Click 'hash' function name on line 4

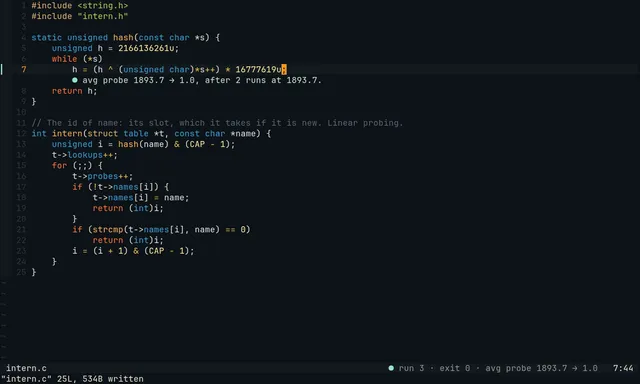point(123,38)
